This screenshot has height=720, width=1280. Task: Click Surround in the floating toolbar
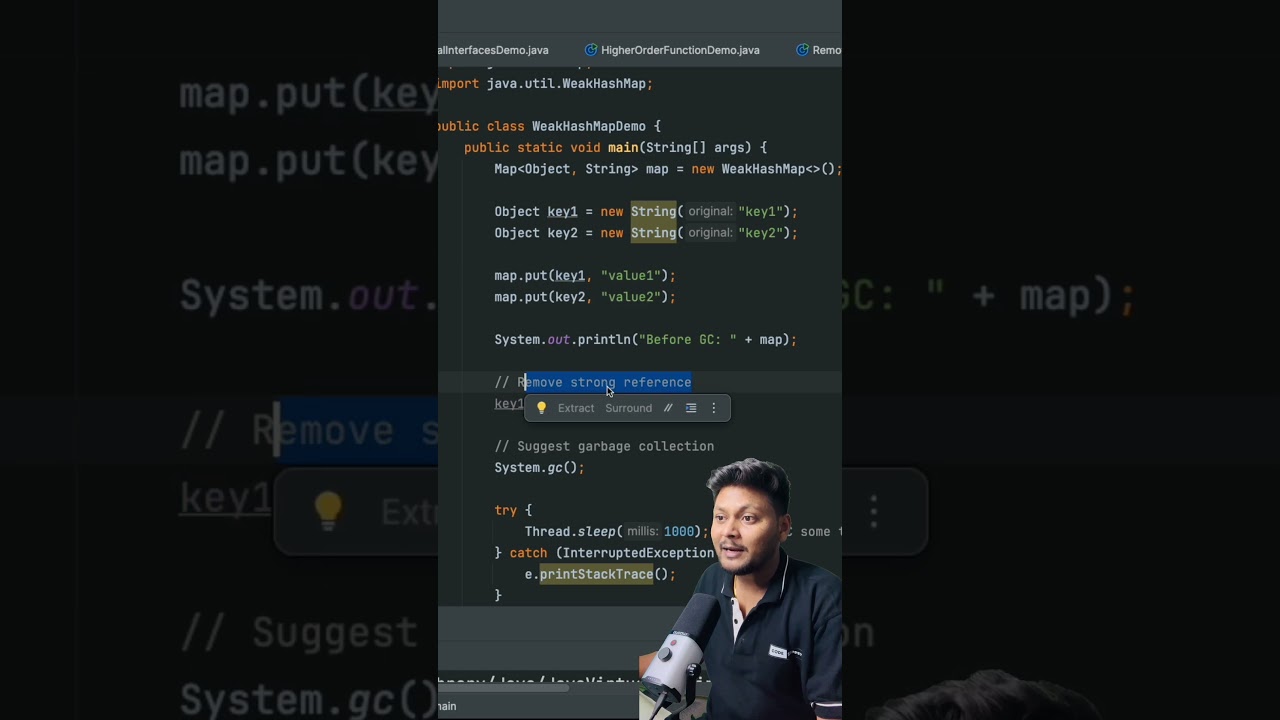(628, 408)
